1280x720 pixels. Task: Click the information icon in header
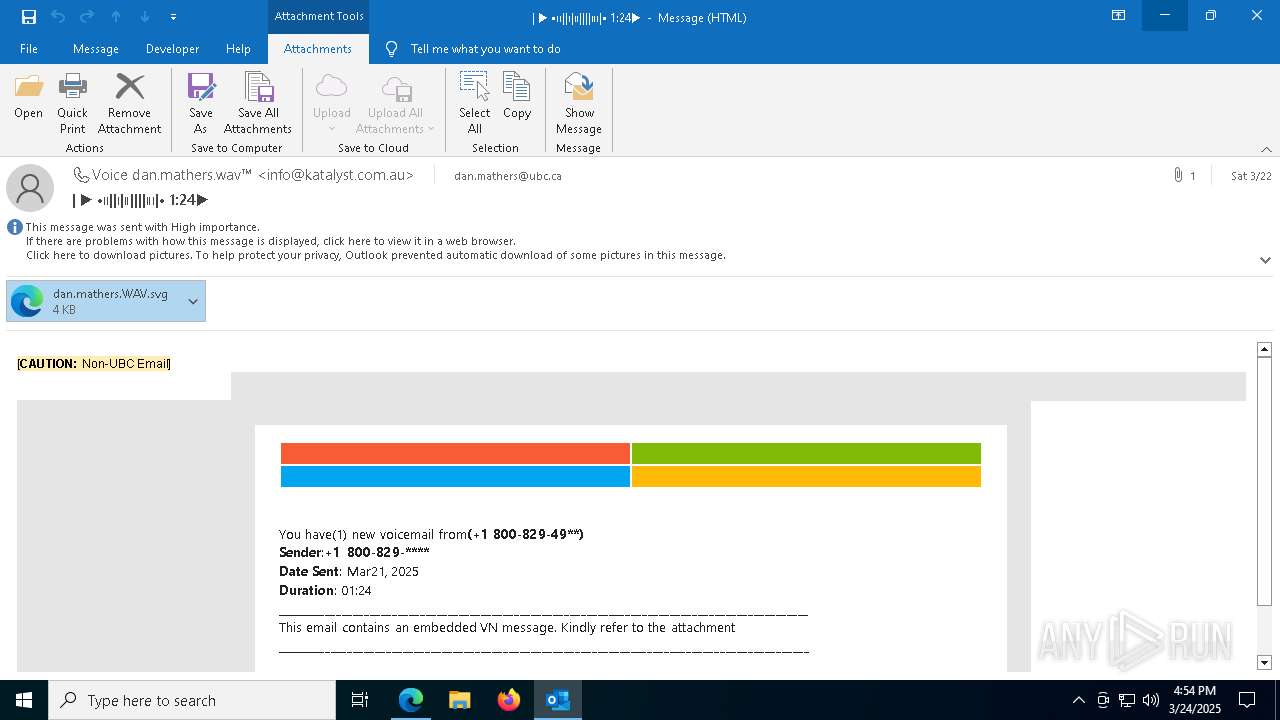coord(15,227)
